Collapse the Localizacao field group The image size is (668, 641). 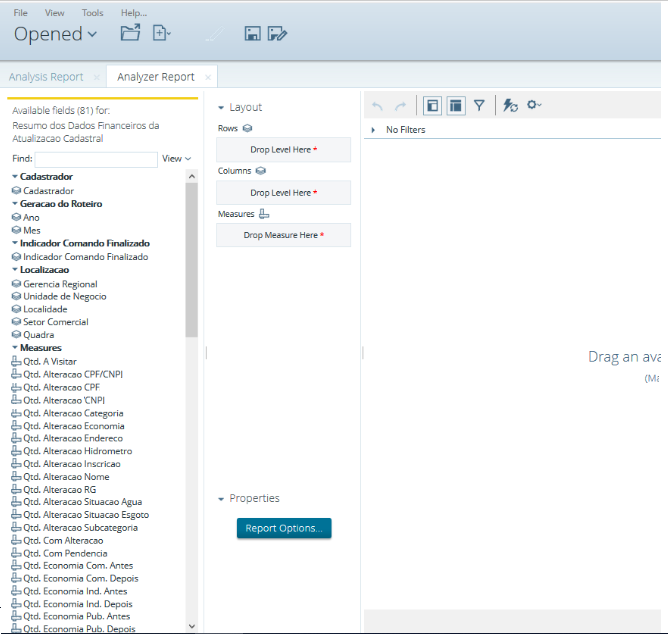tap(15, 270)
